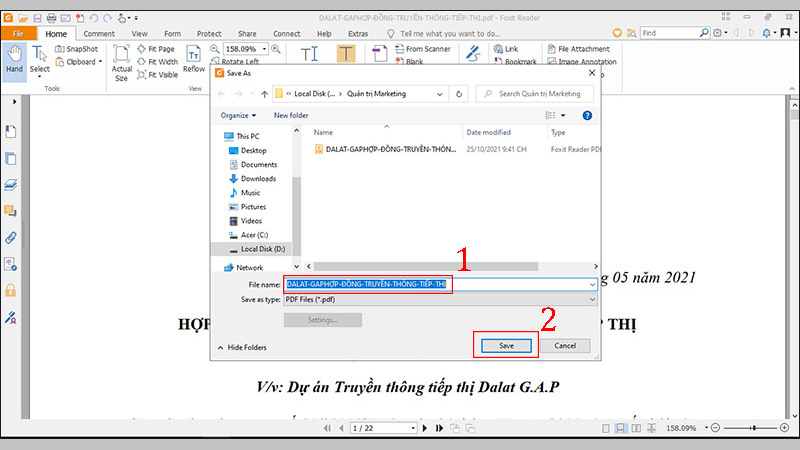Open the help icon in Save As dialog
The width and height of the screenshot is (800, 450).
click(x=586, y=115)
